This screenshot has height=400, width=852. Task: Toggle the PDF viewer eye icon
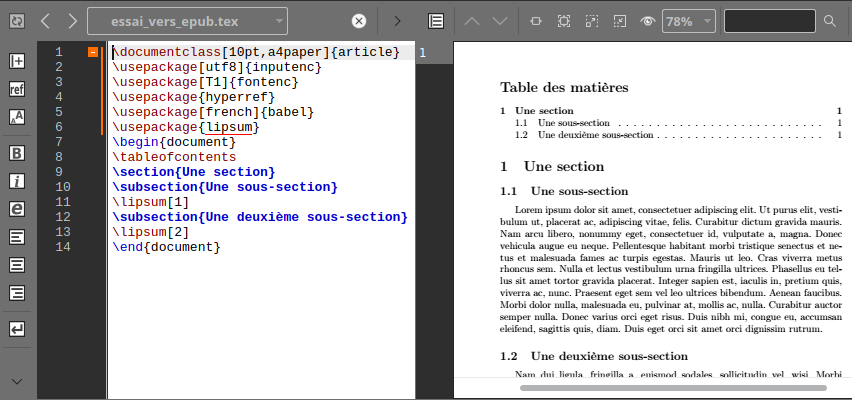pyautogui.click(x=648, y=20)
